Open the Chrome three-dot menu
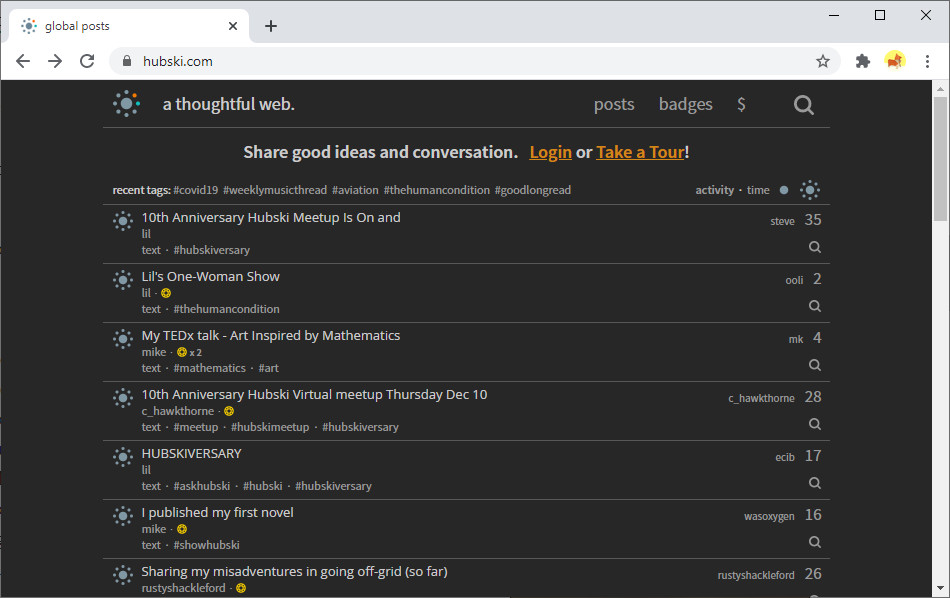Viewport: 950px width, 598px height. click(927, 61)
